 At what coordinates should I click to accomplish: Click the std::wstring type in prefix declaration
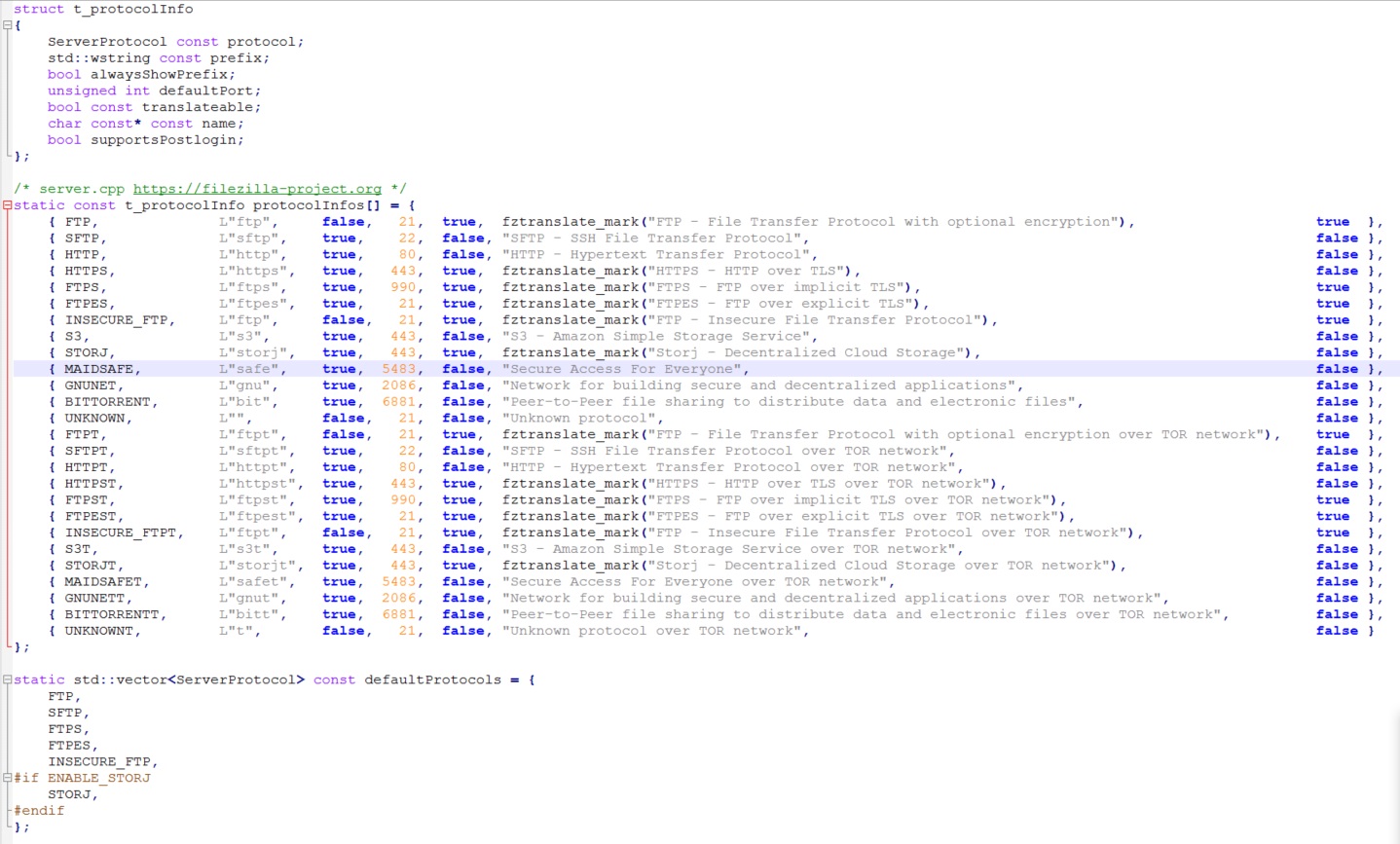click(x=100, y=58)
